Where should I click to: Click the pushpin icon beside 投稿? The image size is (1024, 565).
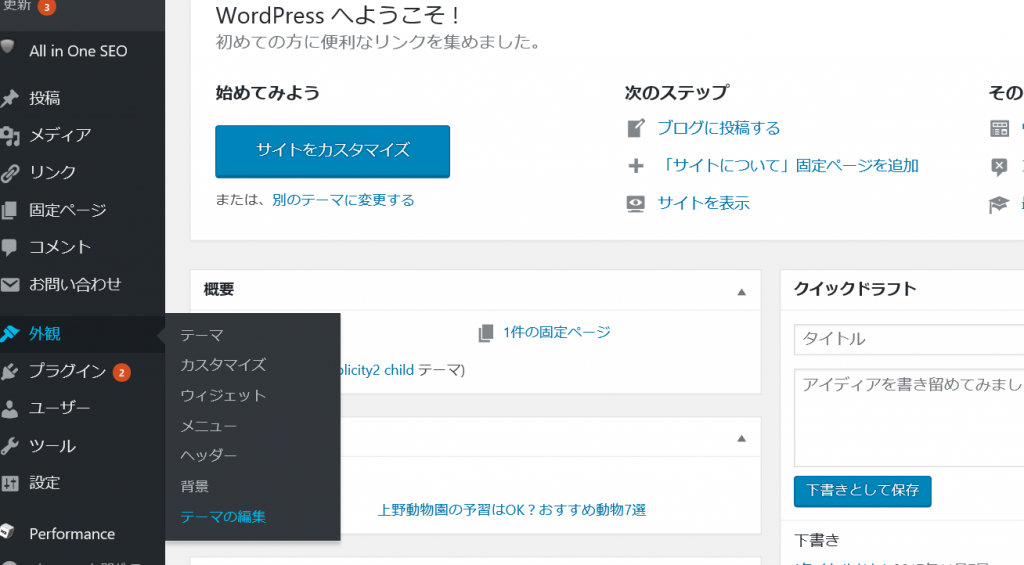point(9,98)
